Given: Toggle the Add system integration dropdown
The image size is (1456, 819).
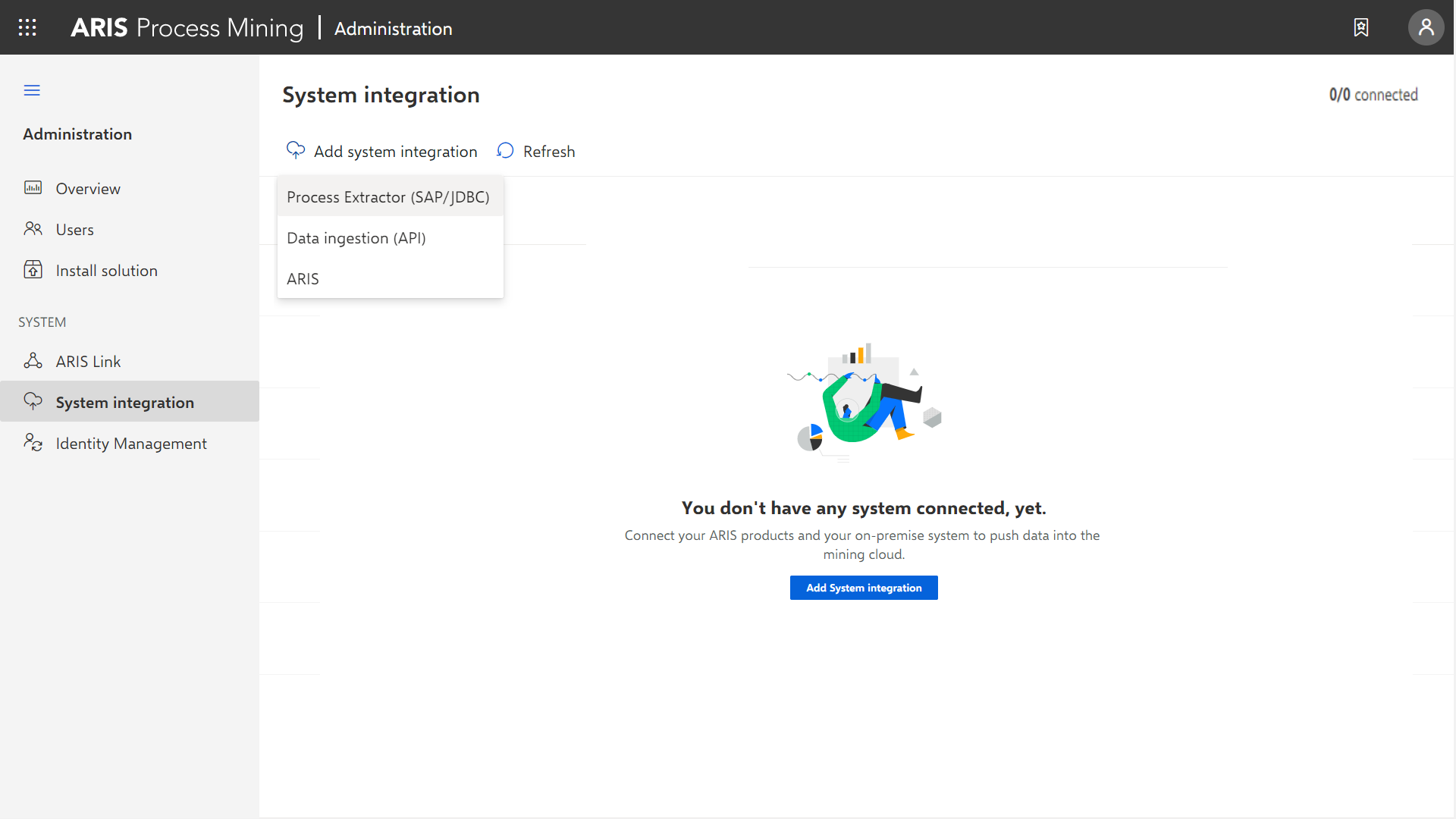Looking at the screenshot, I should (x=381, y=151).
